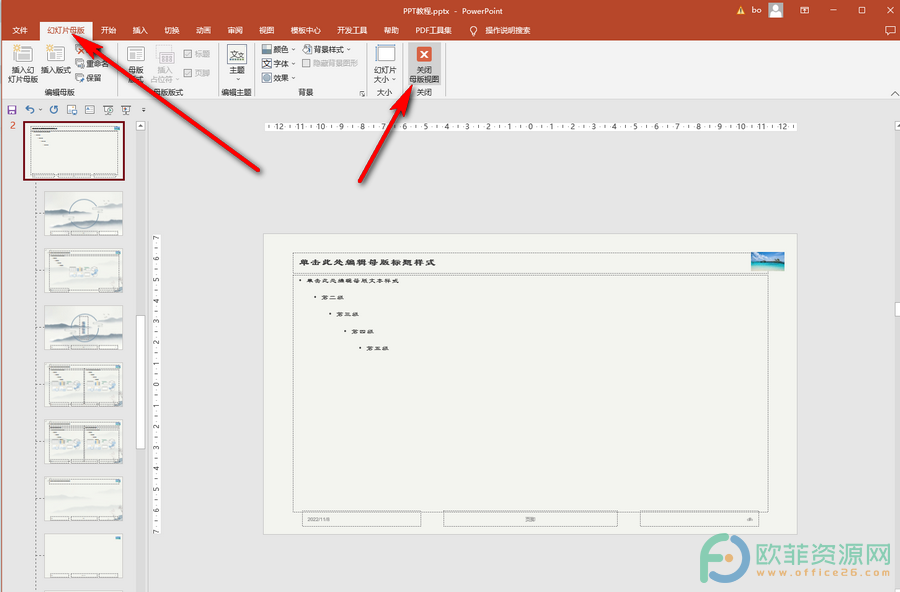The image size is (900, 592).
Task: Click the thumbnail pane scrollbar thumb
Action: (141, 382)
